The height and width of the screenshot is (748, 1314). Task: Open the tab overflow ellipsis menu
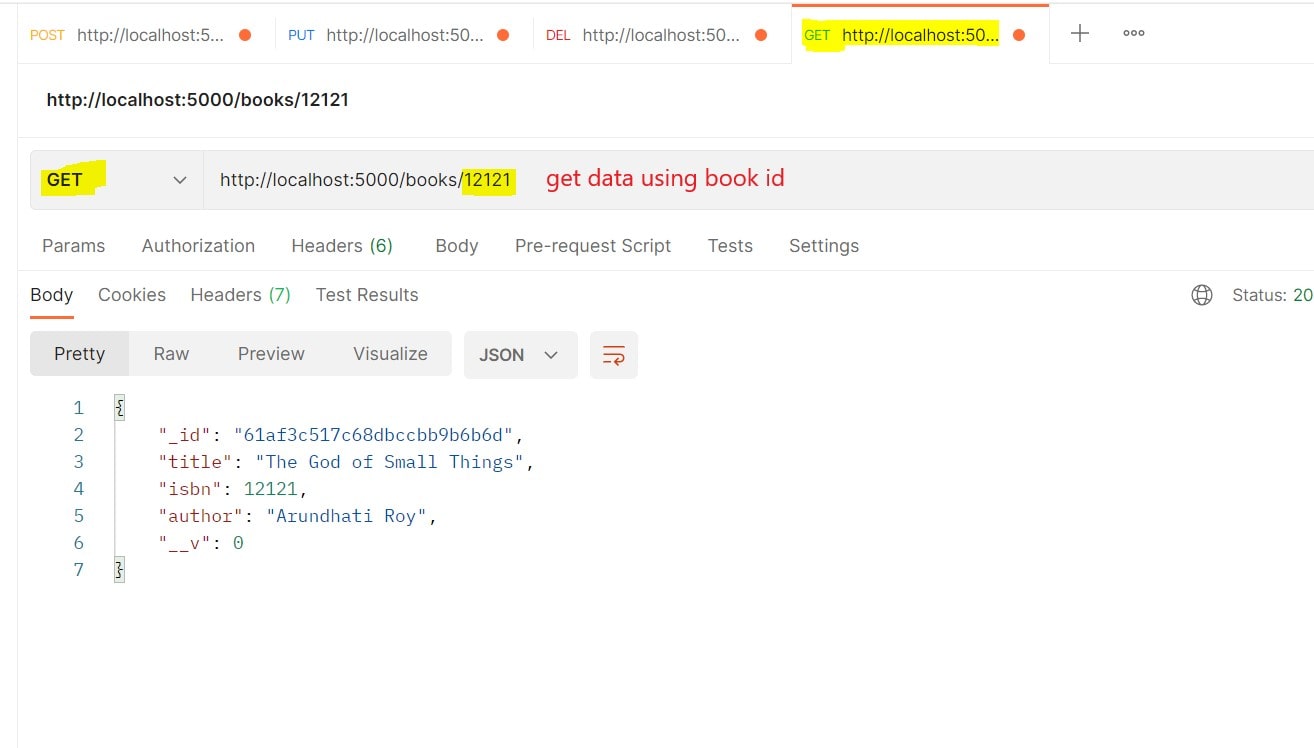(1133, 33)
